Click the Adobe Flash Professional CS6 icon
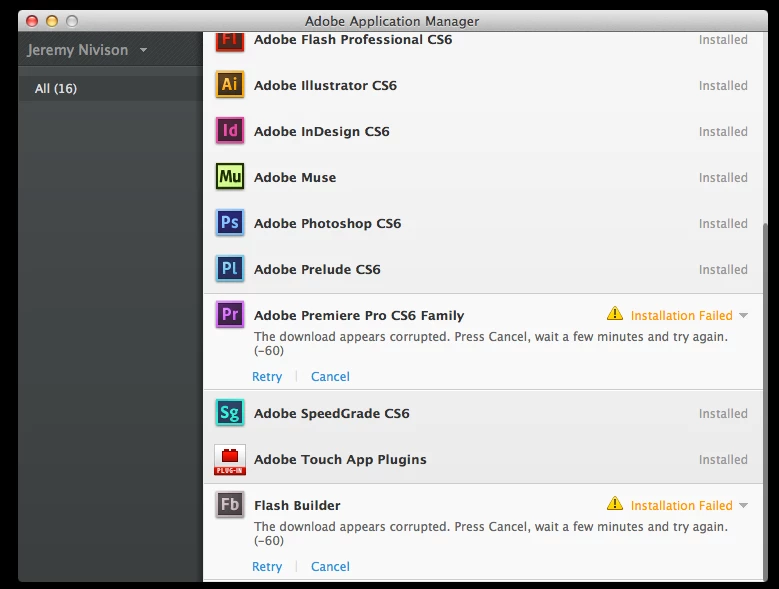 230,41
